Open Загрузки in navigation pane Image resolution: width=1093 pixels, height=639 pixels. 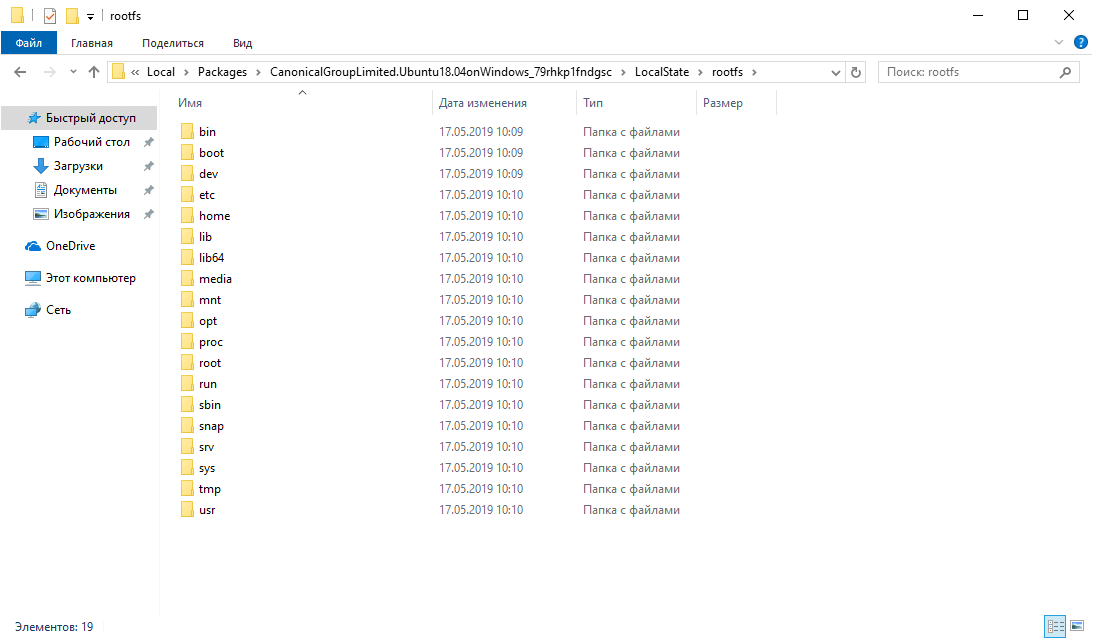[x=77, y=166]
